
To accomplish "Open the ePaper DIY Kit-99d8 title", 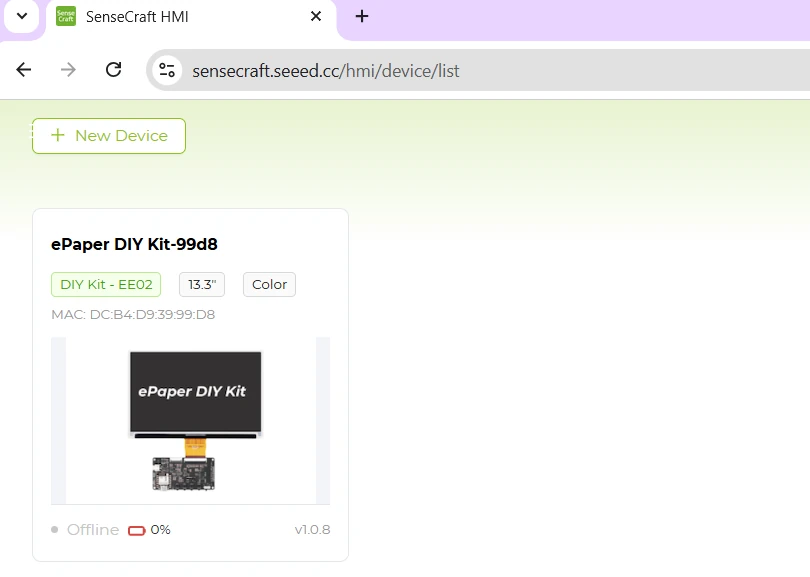I will [x=134, y=244].
